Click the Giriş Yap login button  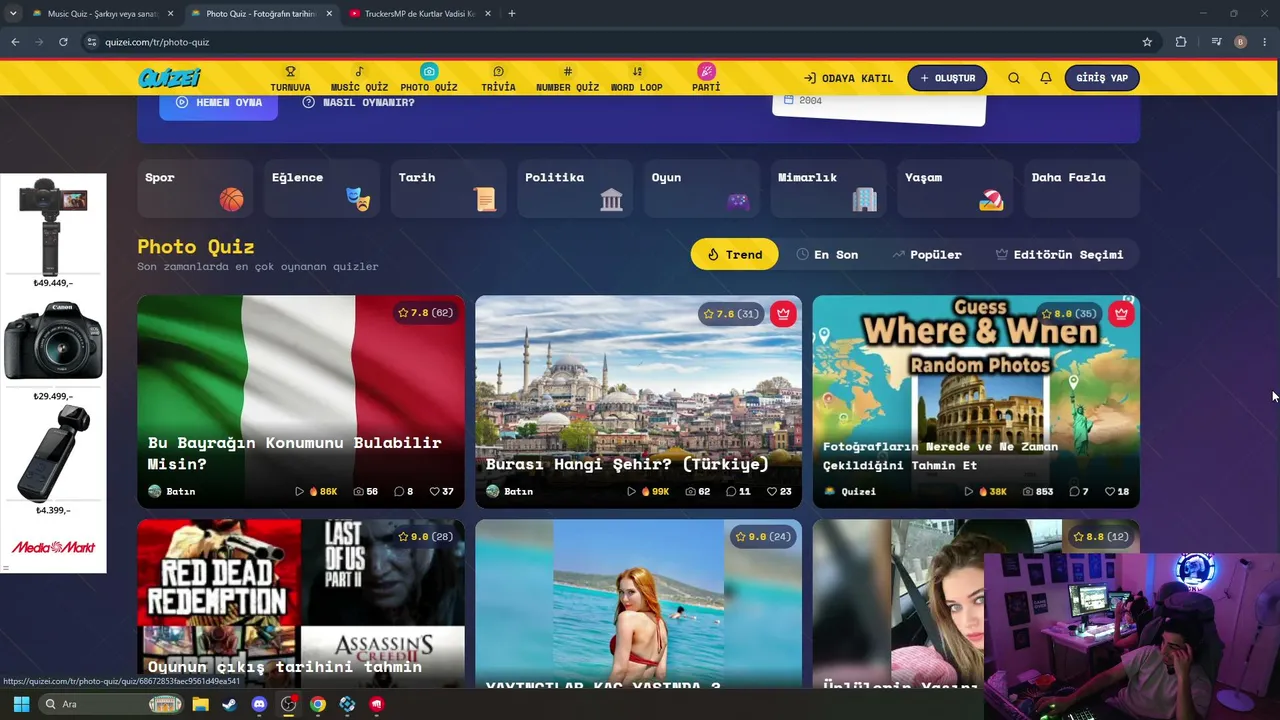pos(1102,78)
